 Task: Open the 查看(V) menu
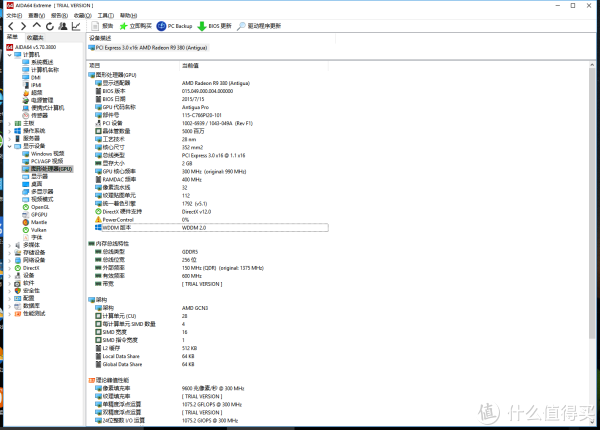[37, 15]
